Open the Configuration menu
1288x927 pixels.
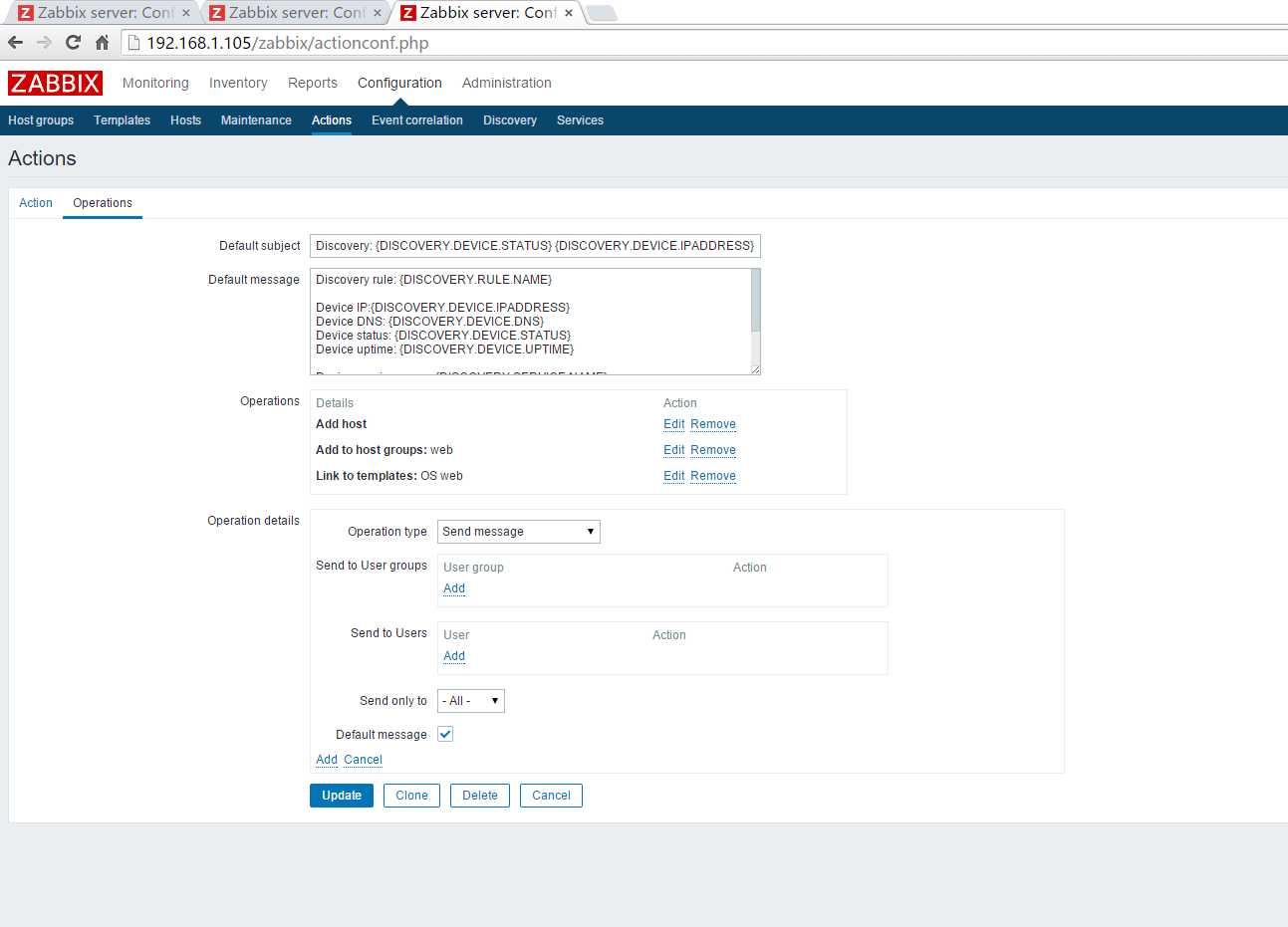(x=399, y=83)
